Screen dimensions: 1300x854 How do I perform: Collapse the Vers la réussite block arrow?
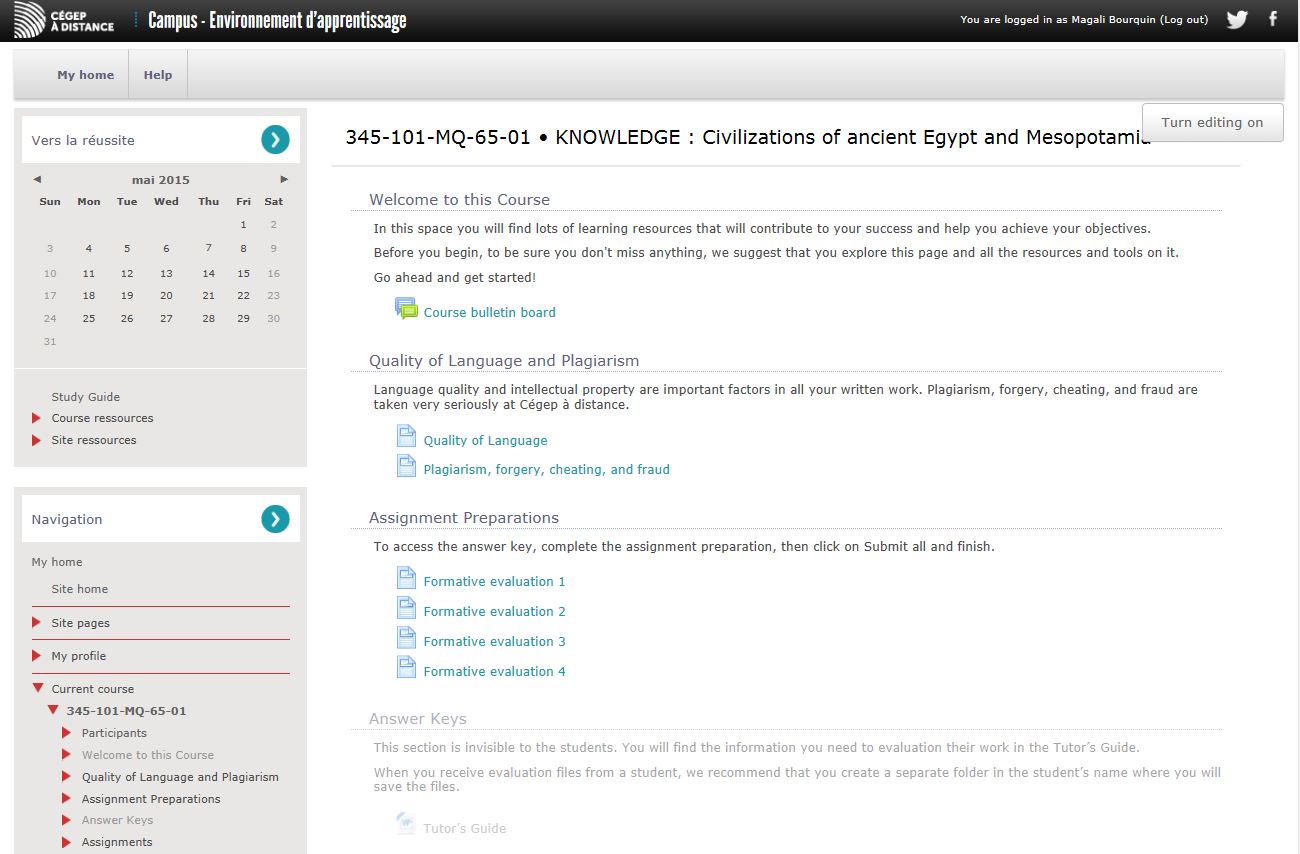tap(275, 140)
